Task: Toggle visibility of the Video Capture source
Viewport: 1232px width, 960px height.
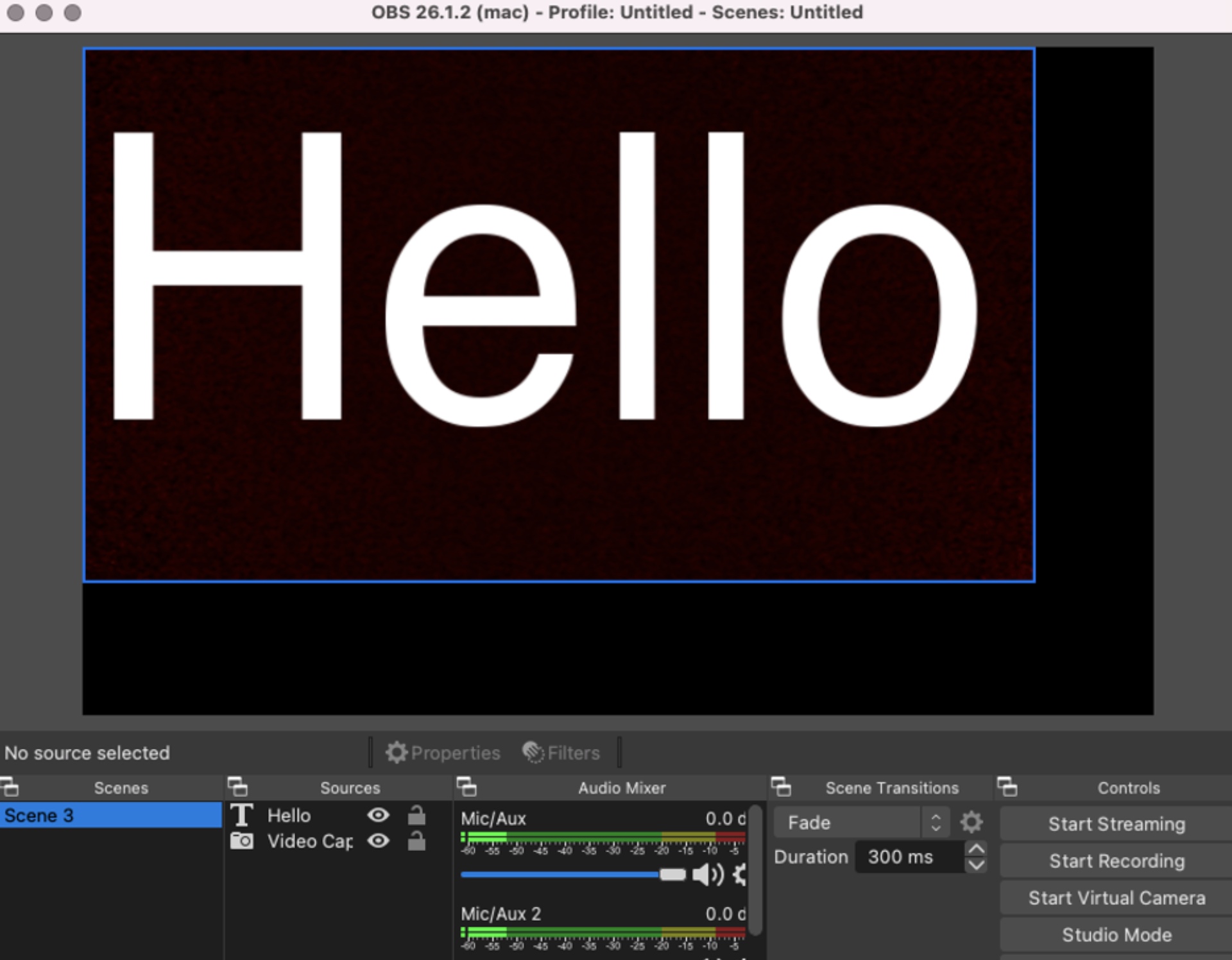Action: click(378, 841)
